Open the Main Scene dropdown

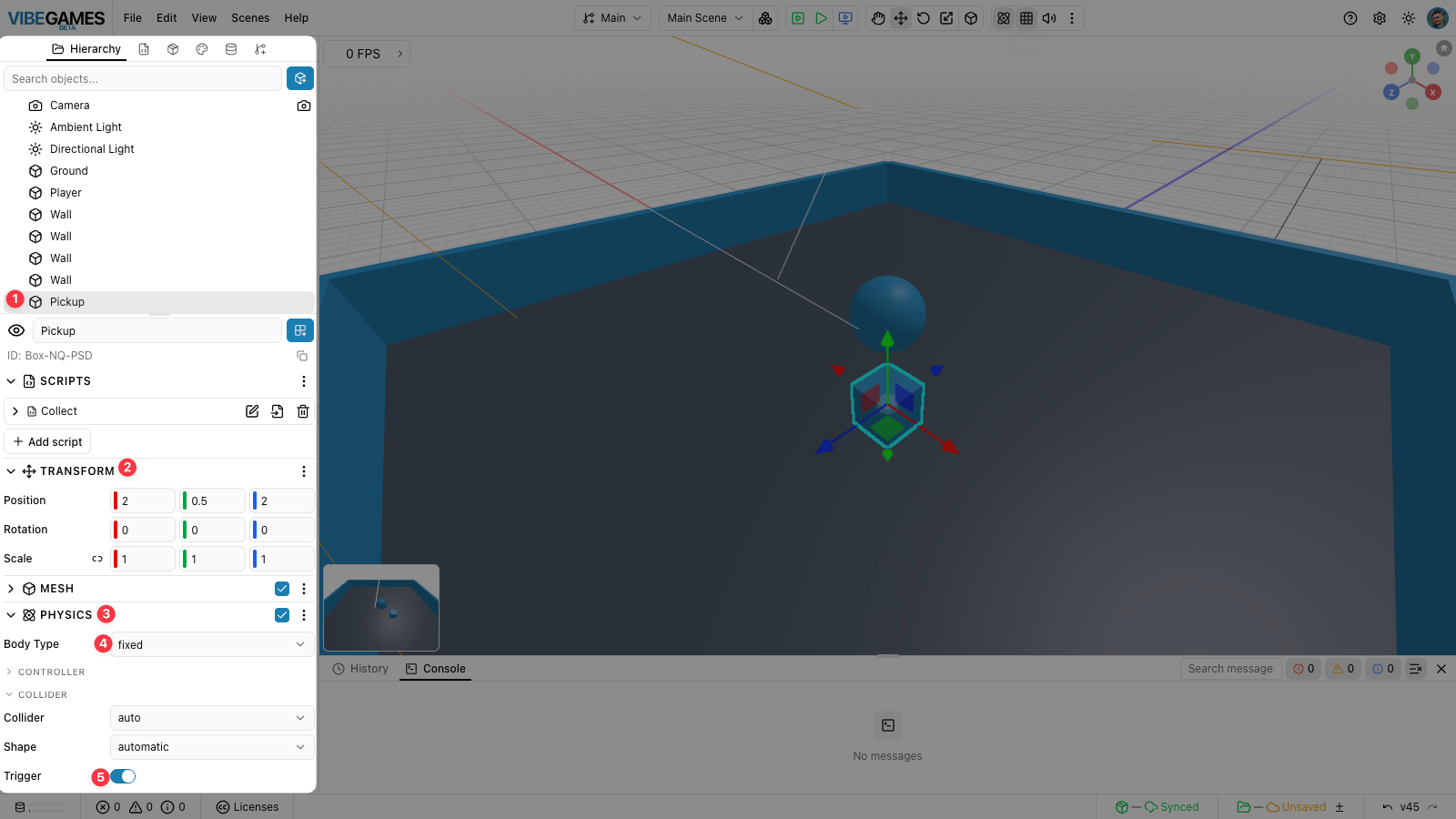pos(705,18)
